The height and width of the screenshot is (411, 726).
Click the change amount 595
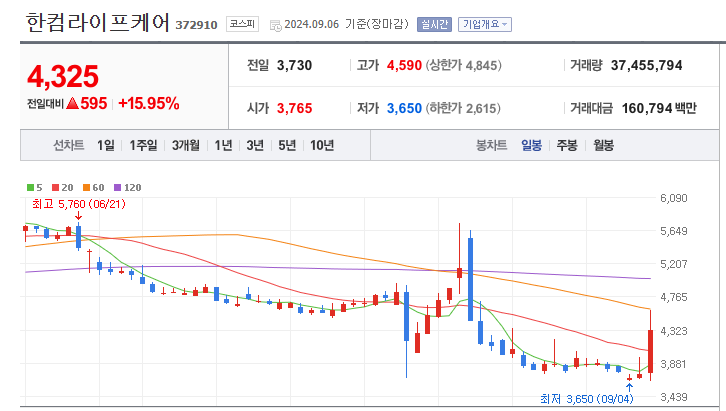(94, 103)
